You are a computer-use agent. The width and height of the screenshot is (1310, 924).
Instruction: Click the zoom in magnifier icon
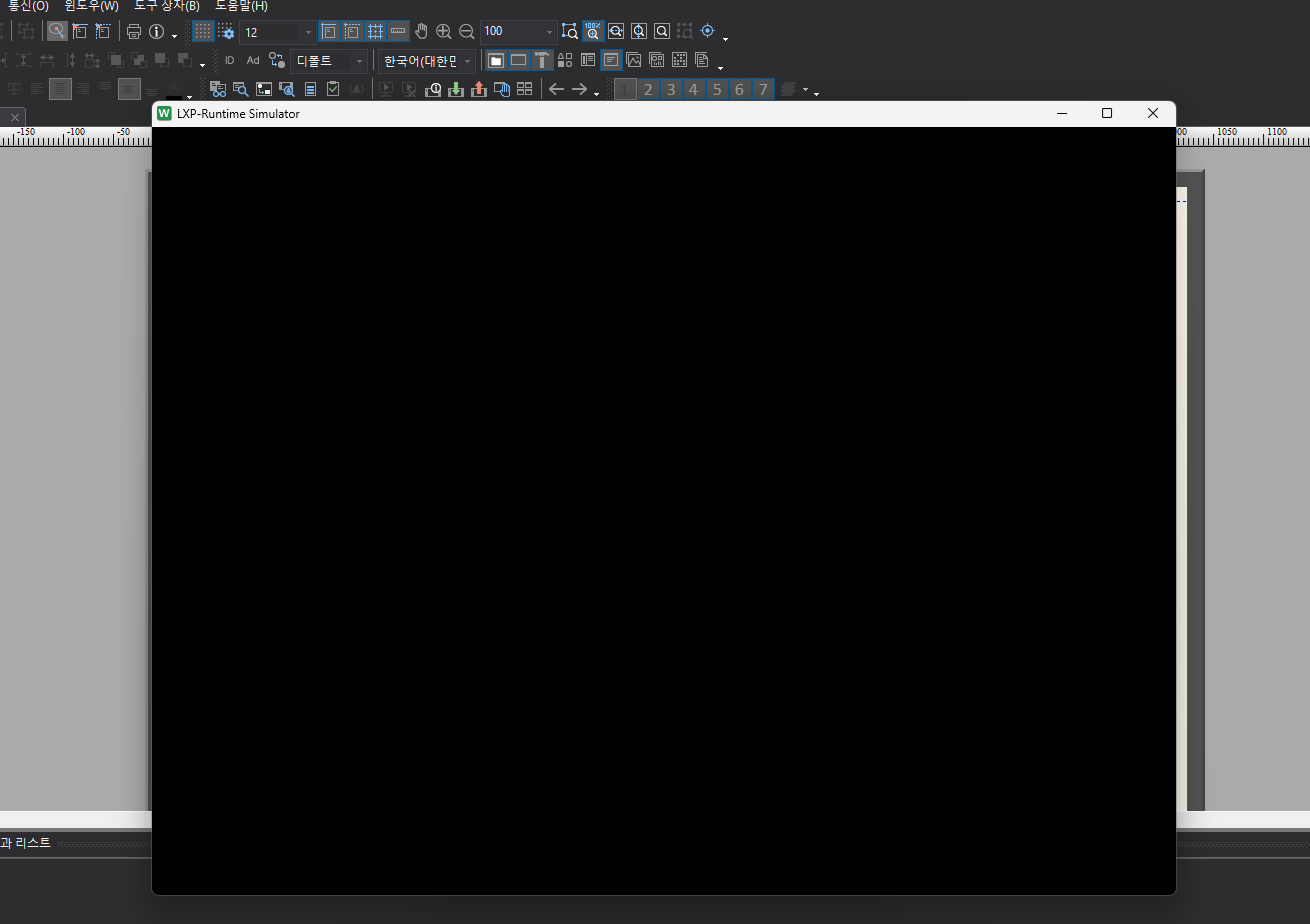tap(444, 31)
